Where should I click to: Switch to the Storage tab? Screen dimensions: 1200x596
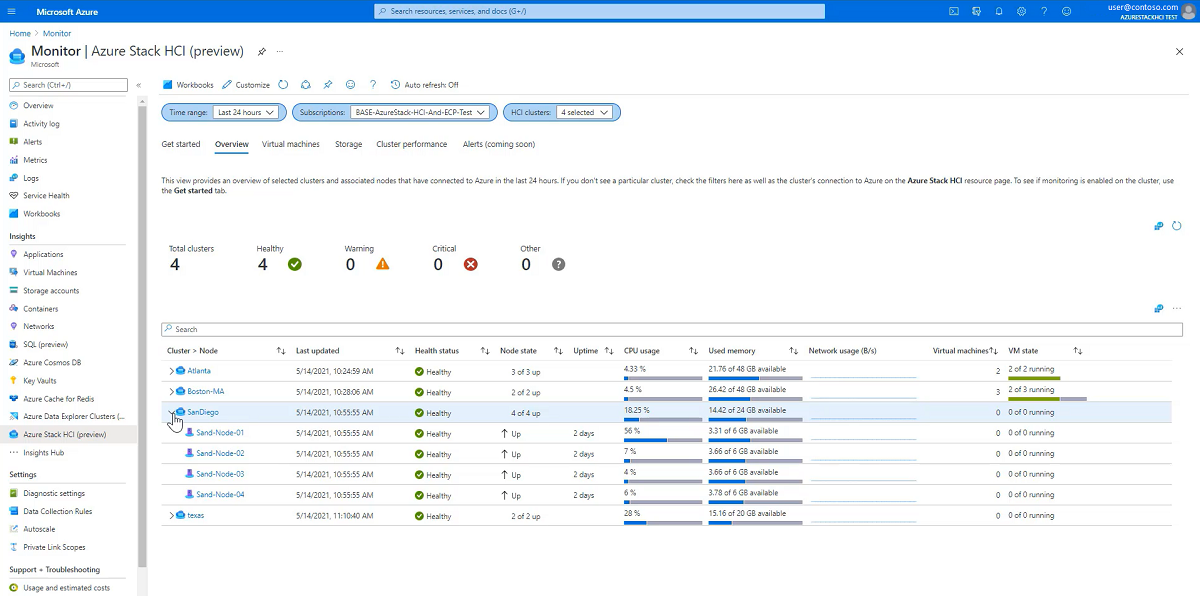[348, 144]
